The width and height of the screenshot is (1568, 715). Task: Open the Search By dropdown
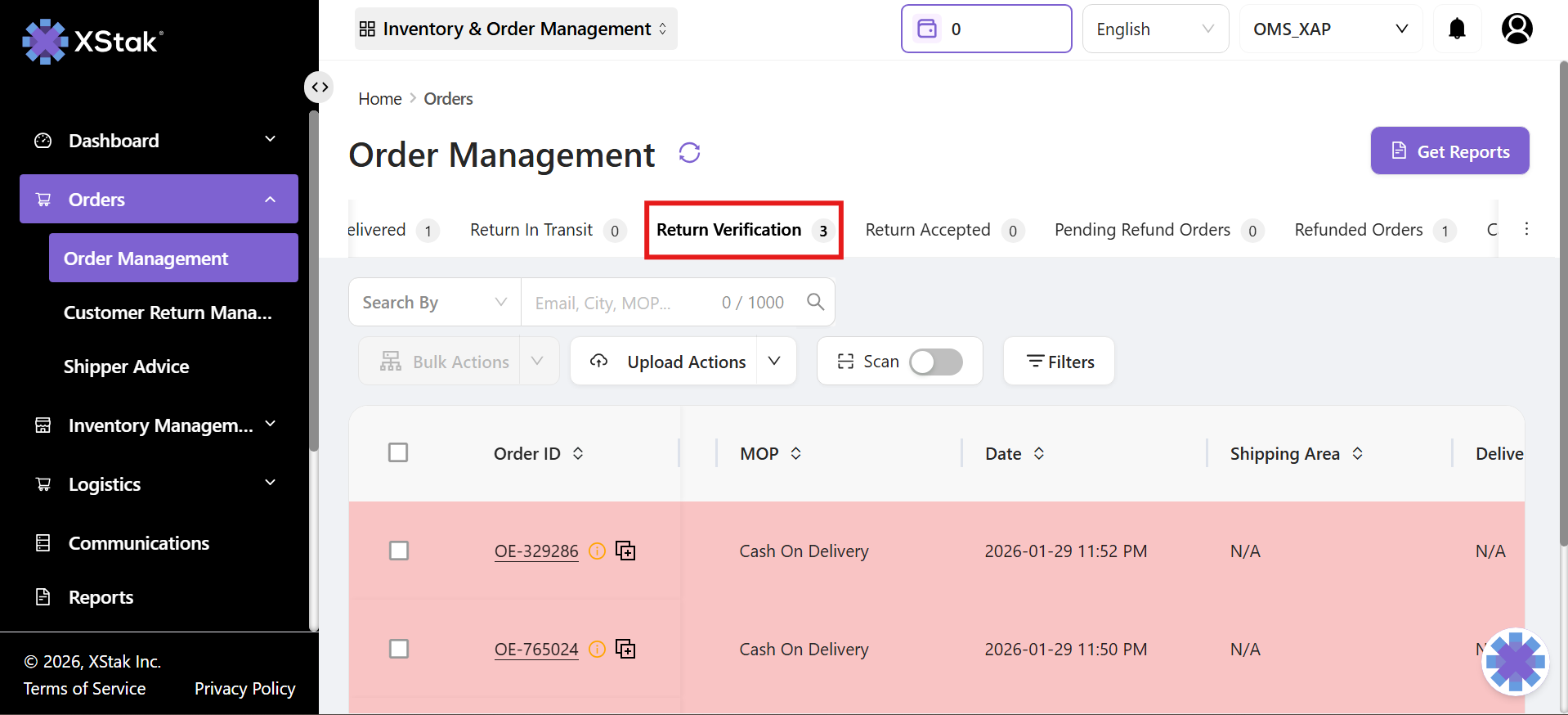coord(434,303)
